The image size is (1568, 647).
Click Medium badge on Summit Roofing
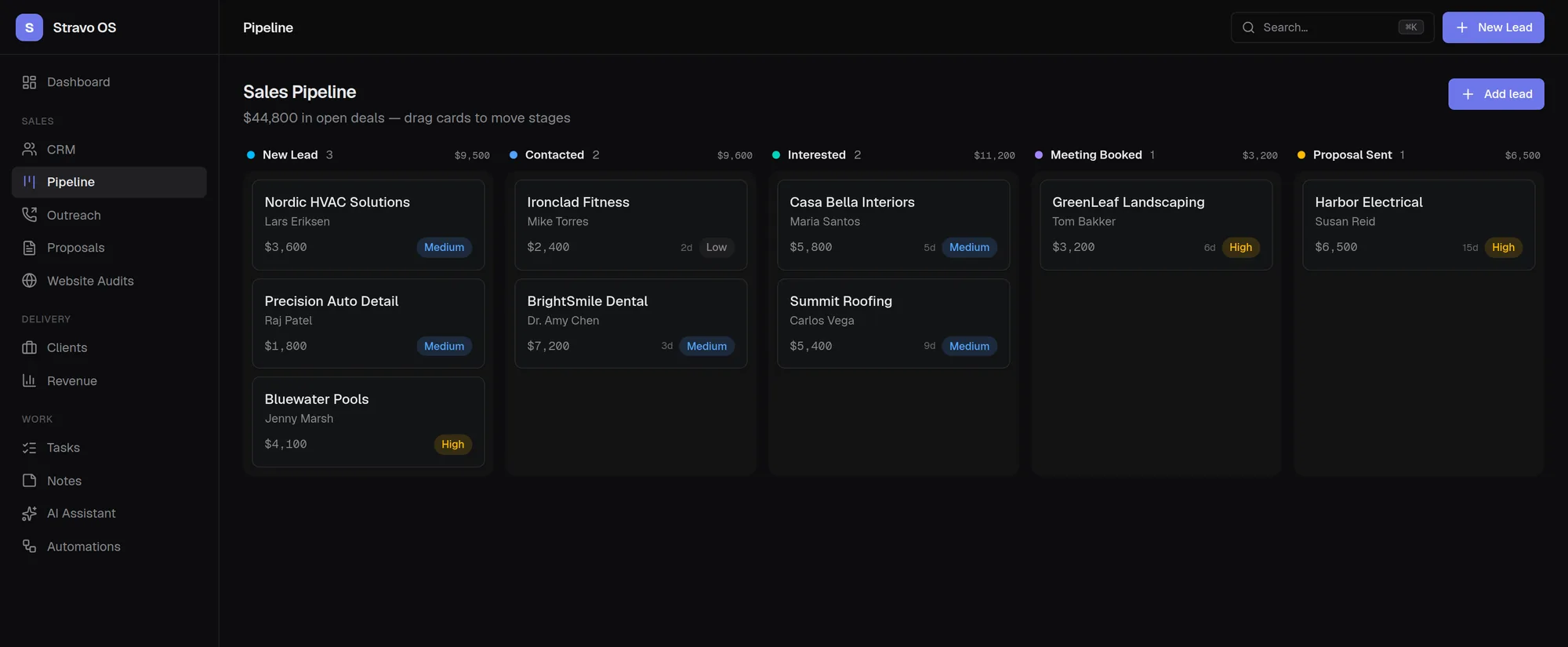[x=969, y=346]
